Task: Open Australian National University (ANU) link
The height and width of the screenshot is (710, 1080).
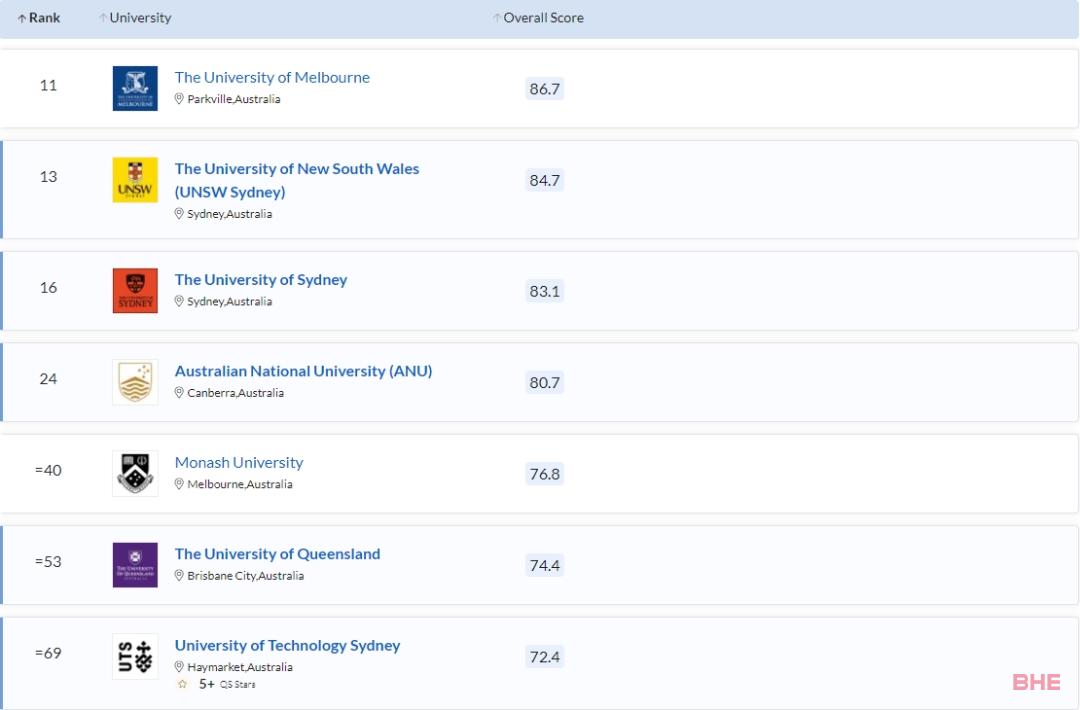Action: [x=304, y=371]
